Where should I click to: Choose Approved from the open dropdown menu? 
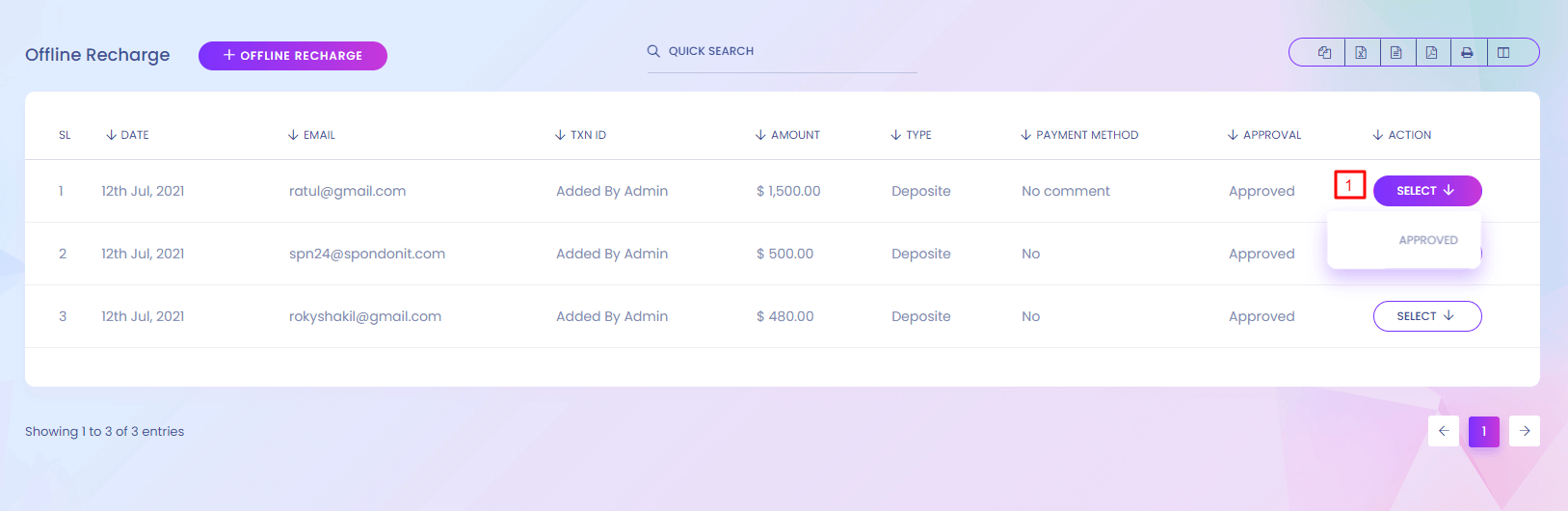pyautogui.click(x=1427, y=240)
